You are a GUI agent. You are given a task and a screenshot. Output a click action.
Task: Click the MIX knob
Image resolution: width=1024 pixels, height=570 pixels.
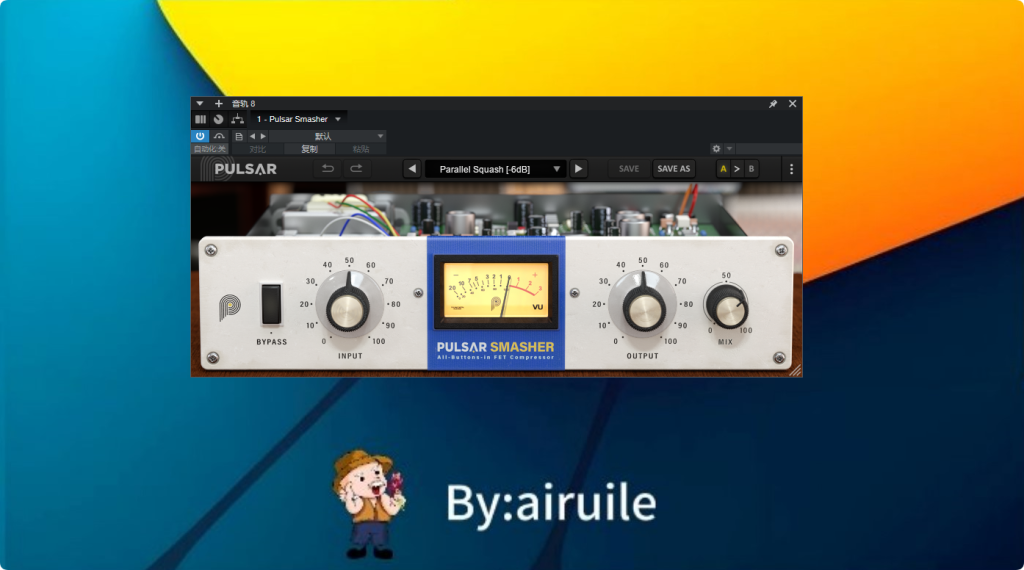click(727, 307)
